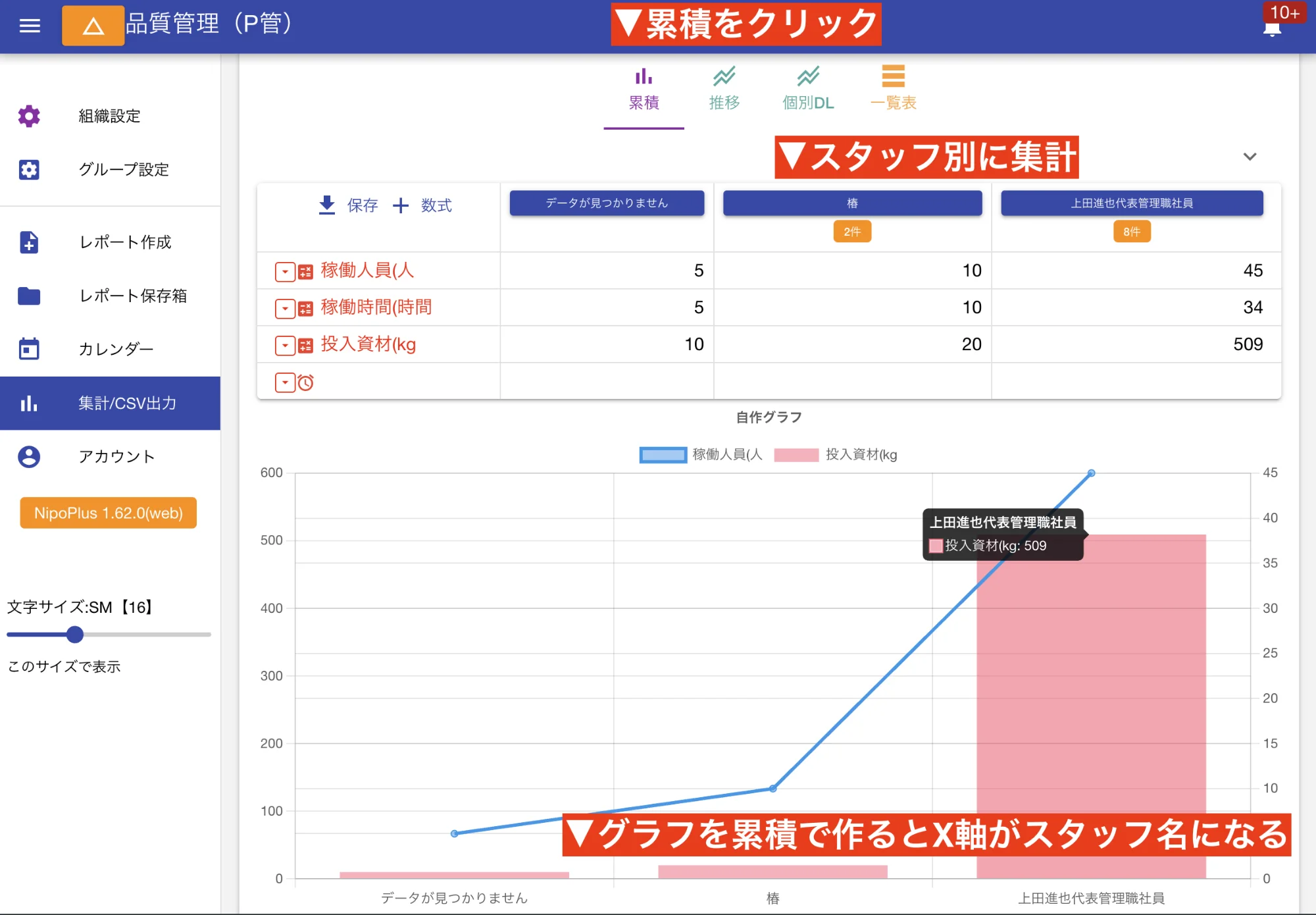Adjust the 文字サイズ slider handle
Screen dimensions: 1316x915
(75, 635)
